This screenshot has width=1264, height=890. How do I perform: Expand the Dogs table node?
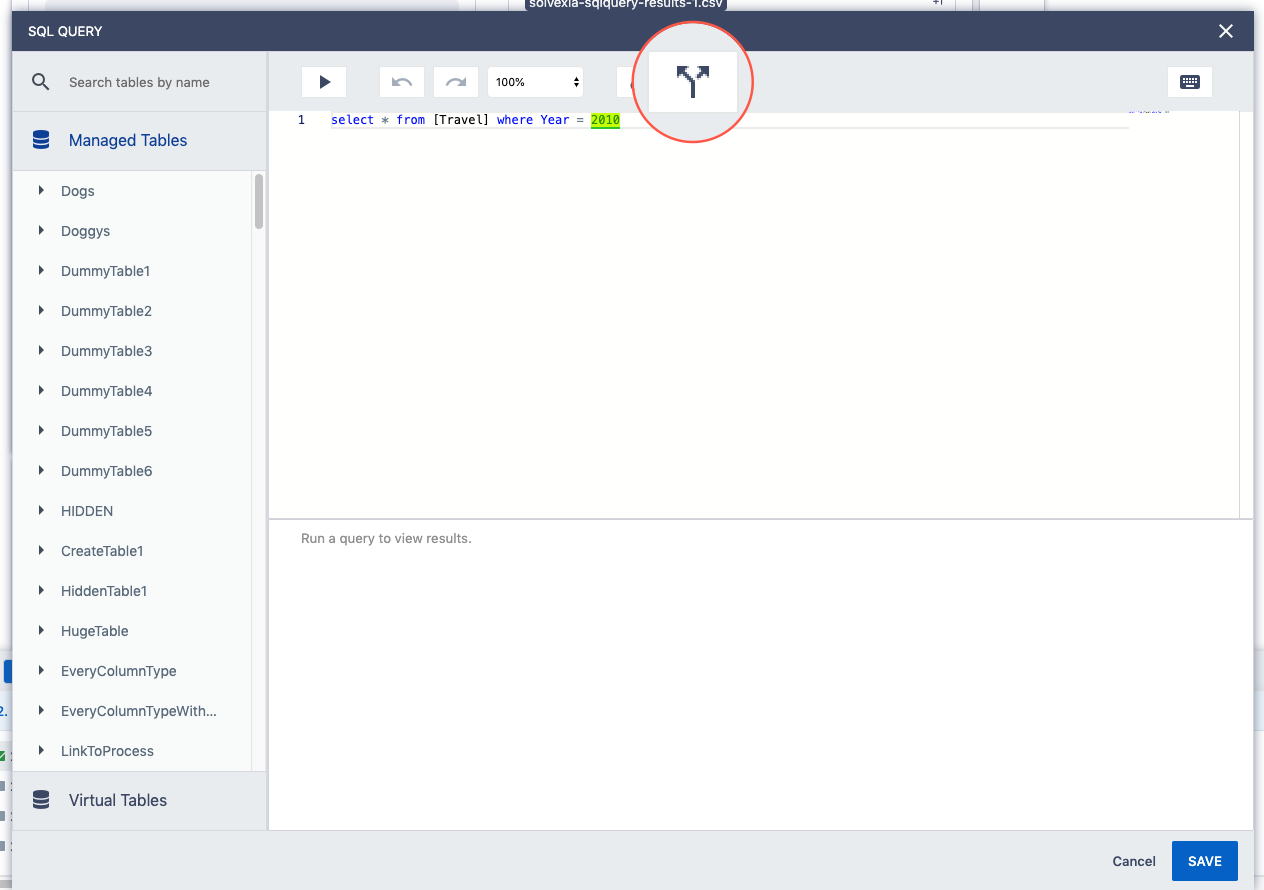[41, 190]
